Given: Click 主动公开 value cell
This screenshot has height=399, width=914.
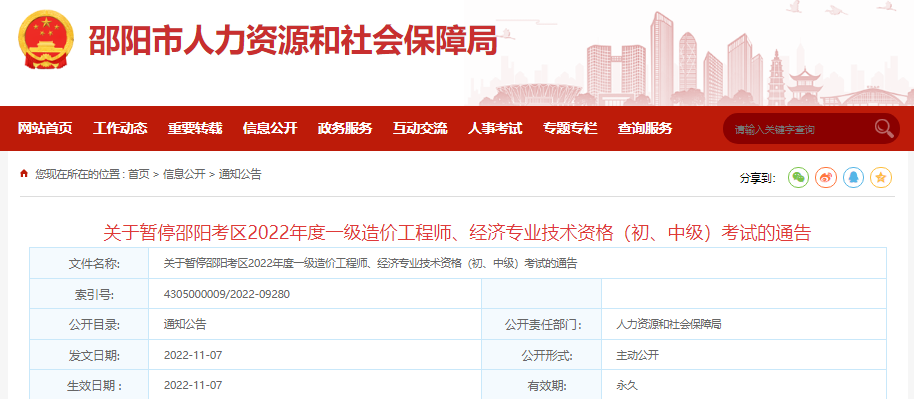Looking at the screenshot, I should coord(637,355).
